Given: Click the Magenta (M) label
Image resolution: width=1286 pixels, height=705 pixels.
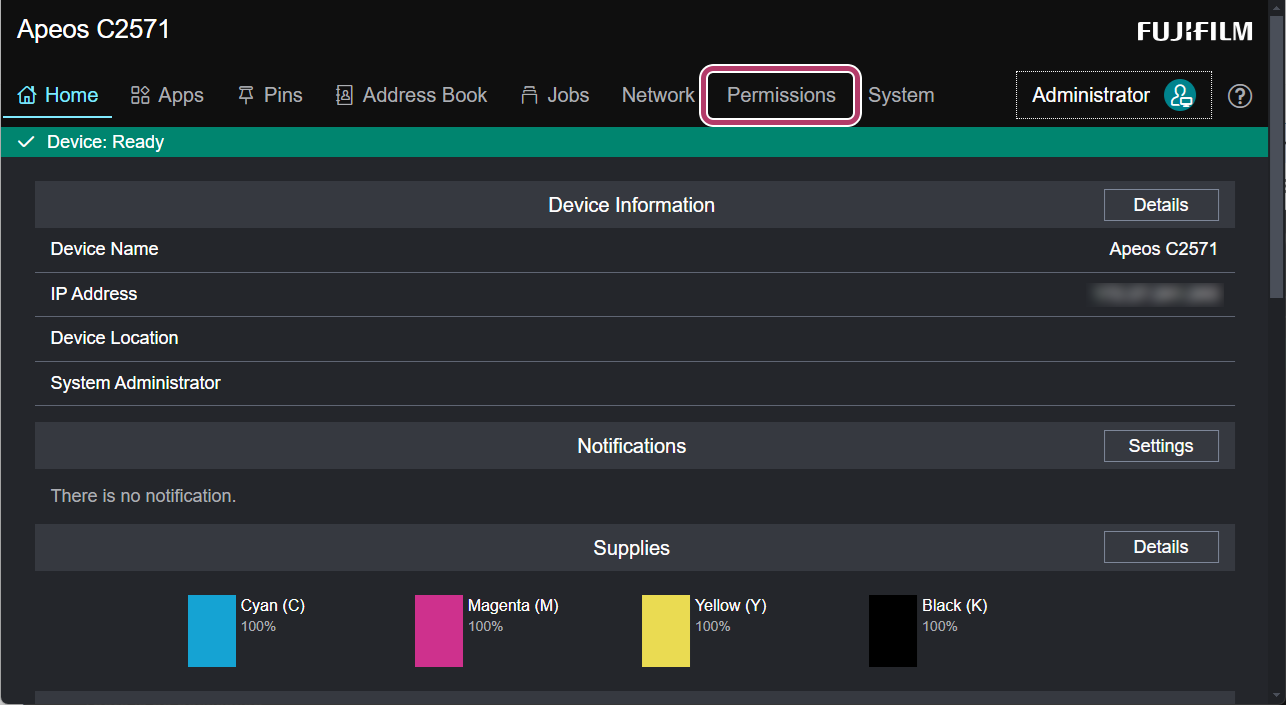Looking at the screenshot, I should (513, 606).
